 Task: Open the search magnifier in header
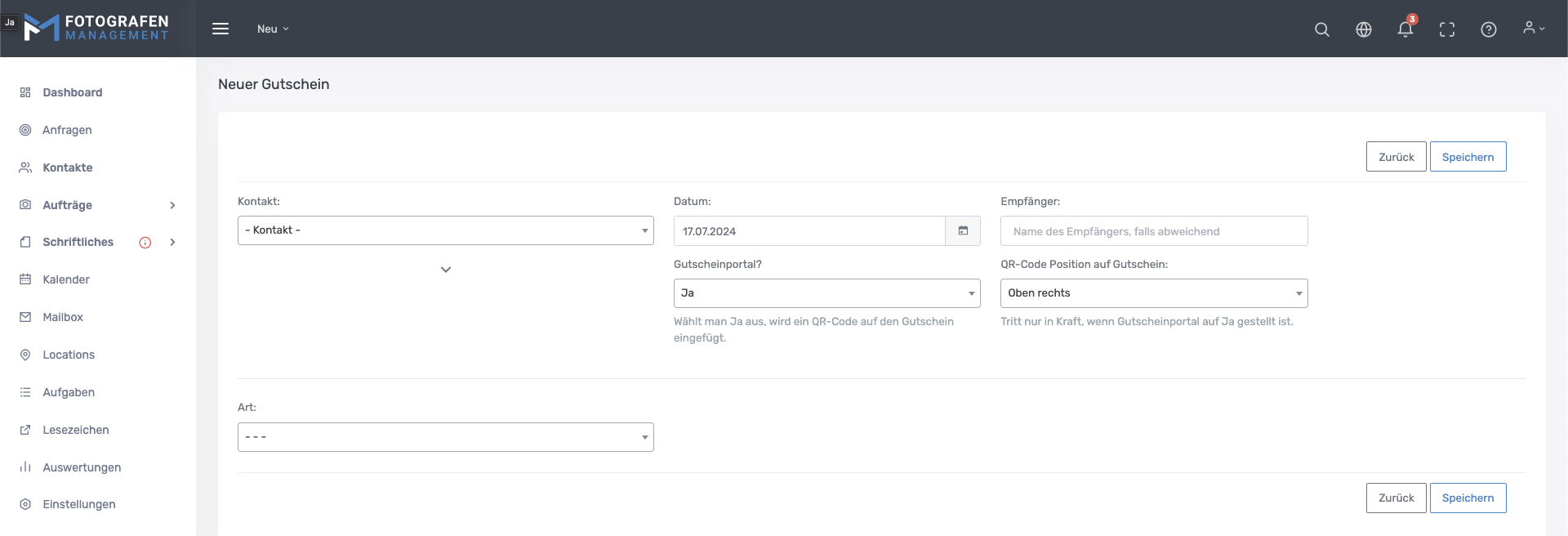point(1321,29)
